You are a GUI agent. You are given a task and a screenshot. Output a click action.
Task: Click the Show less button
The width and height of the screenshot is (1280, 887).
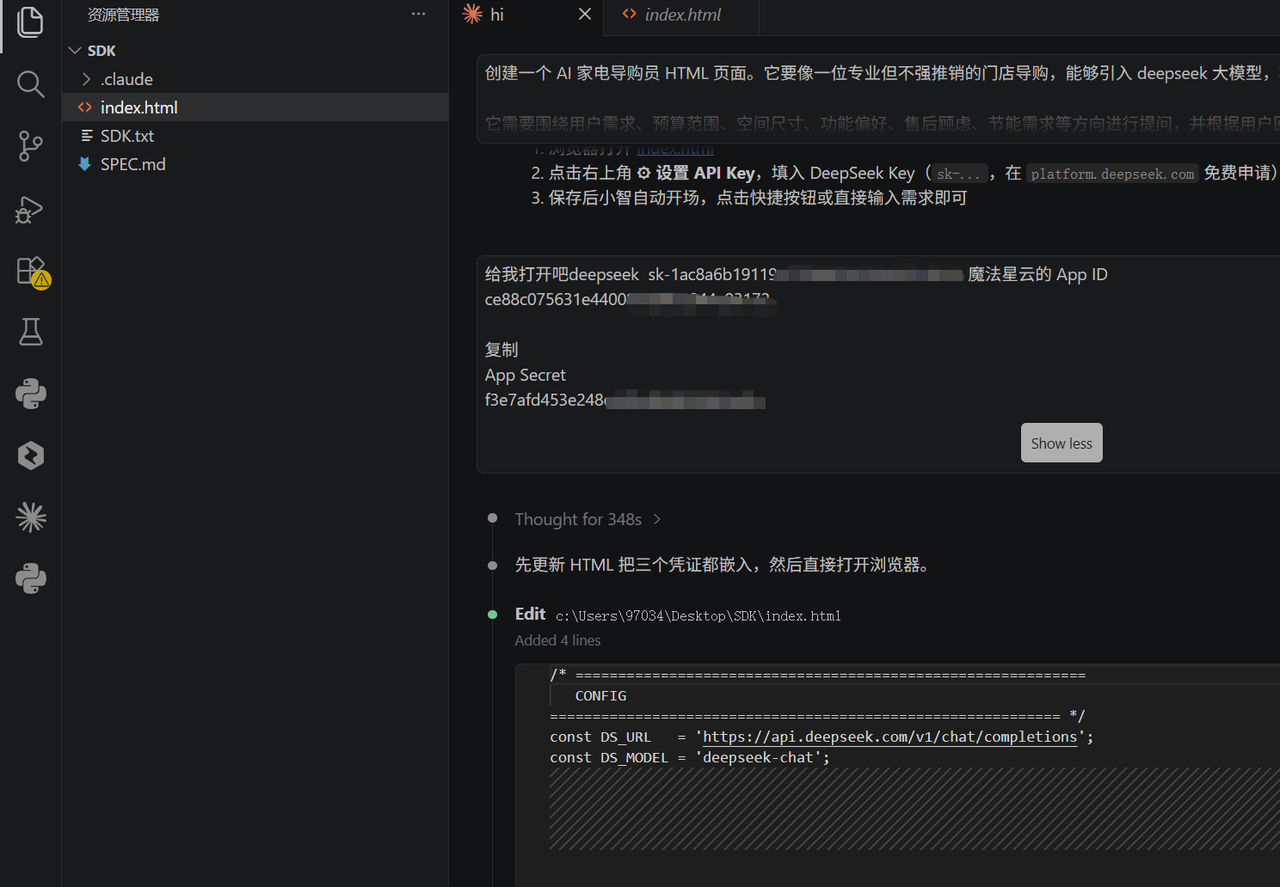(x=1061, y=443)
